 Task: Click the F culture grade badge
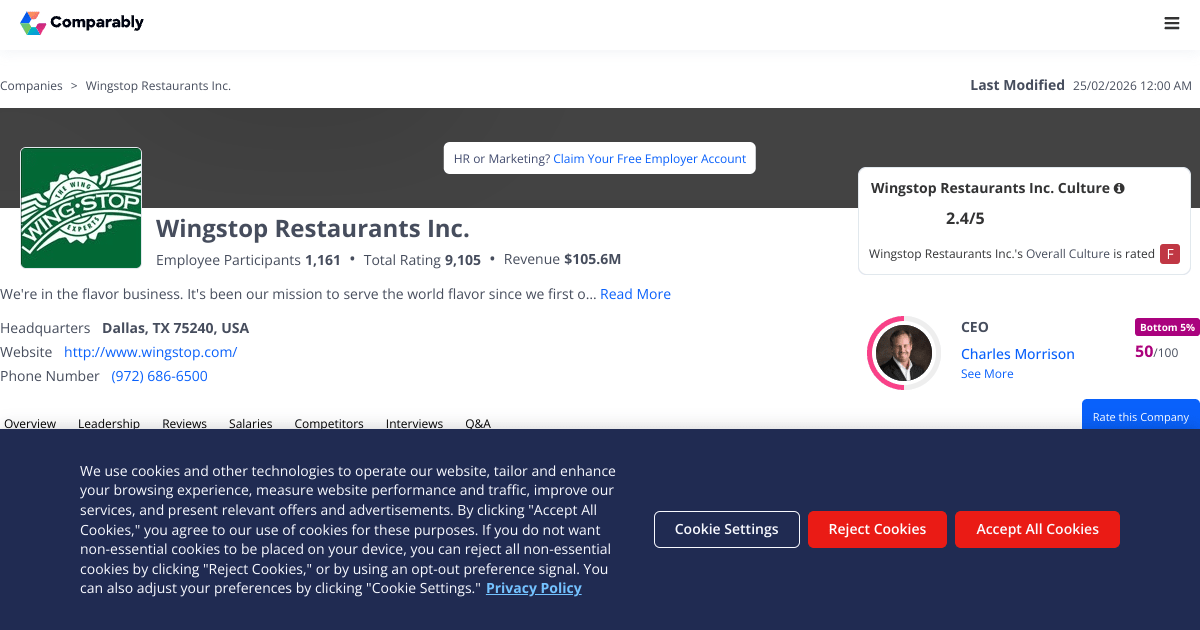1170,254
